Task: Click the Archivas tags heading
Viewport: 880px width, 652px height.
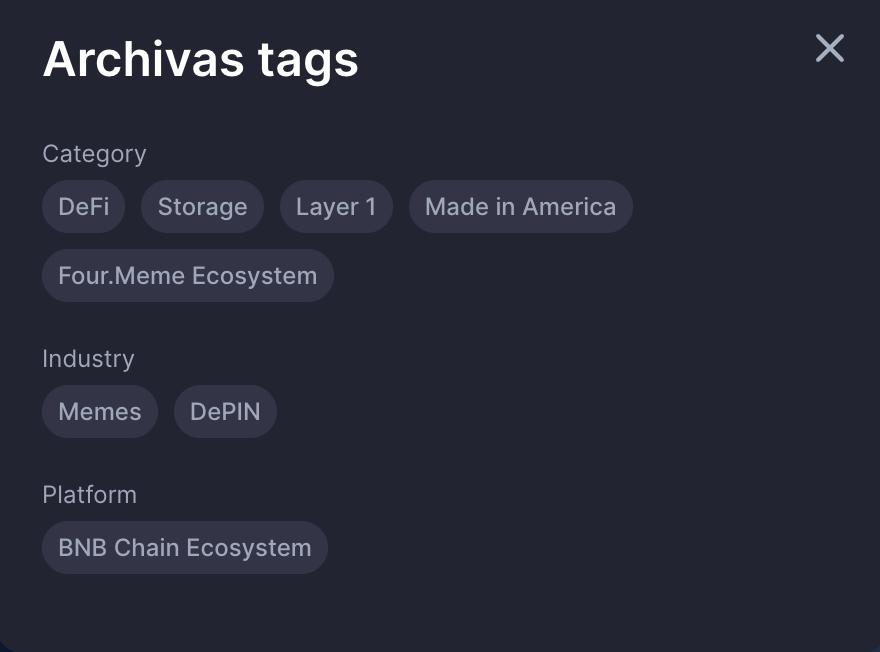Action: (200, 59)
